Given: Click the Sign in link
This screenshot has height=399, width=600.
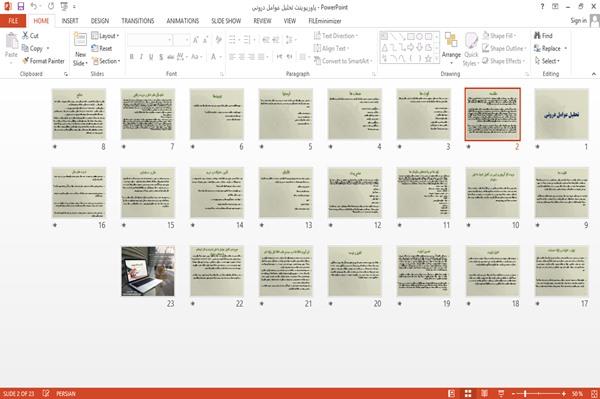Looking at the screenshot, I should coord(578,21).
